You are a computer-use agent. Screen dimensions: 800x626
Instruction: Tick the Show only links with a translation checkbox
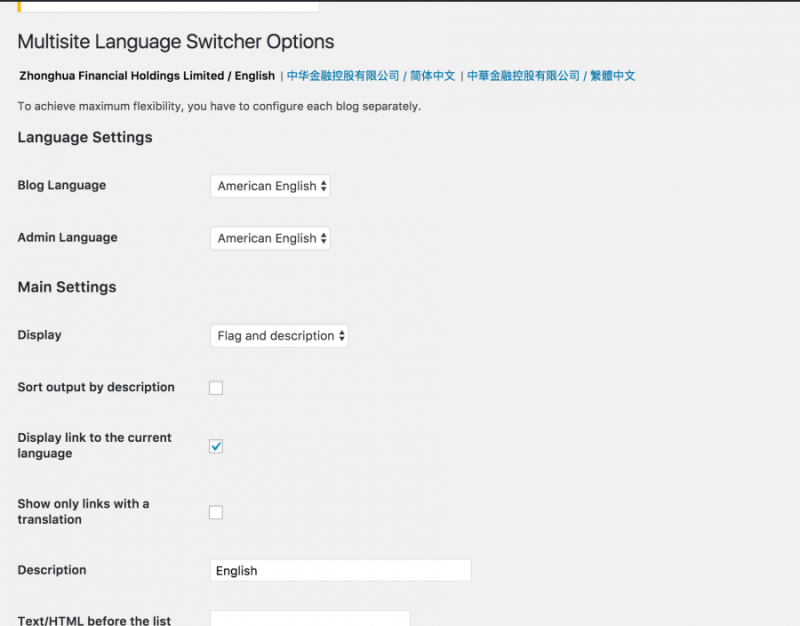[216, 512]
